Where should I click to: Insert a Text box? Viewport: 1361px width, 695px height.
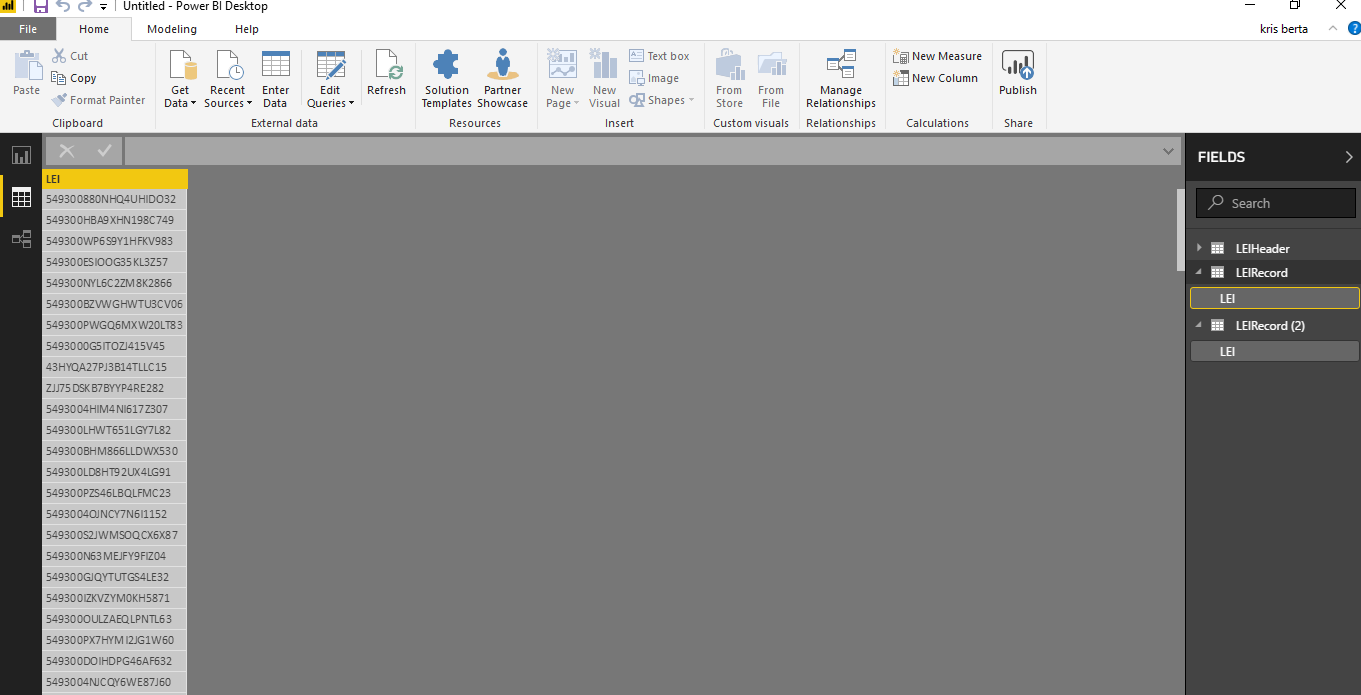659,56
